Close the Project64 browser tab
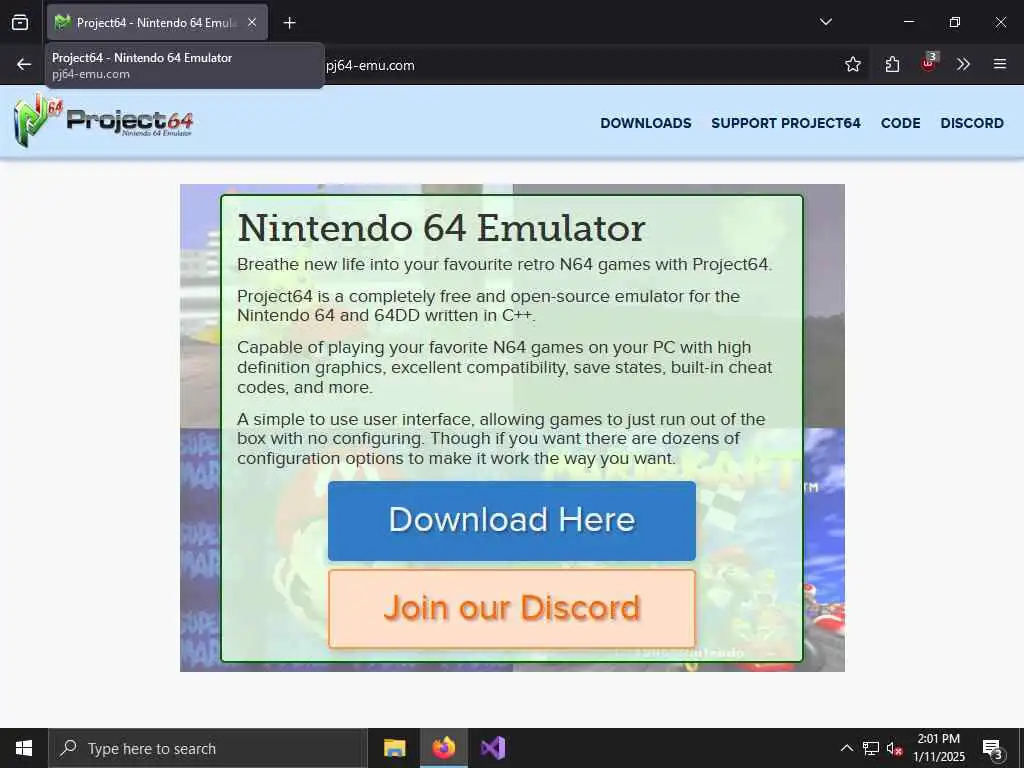 click(x=252, y=23)
